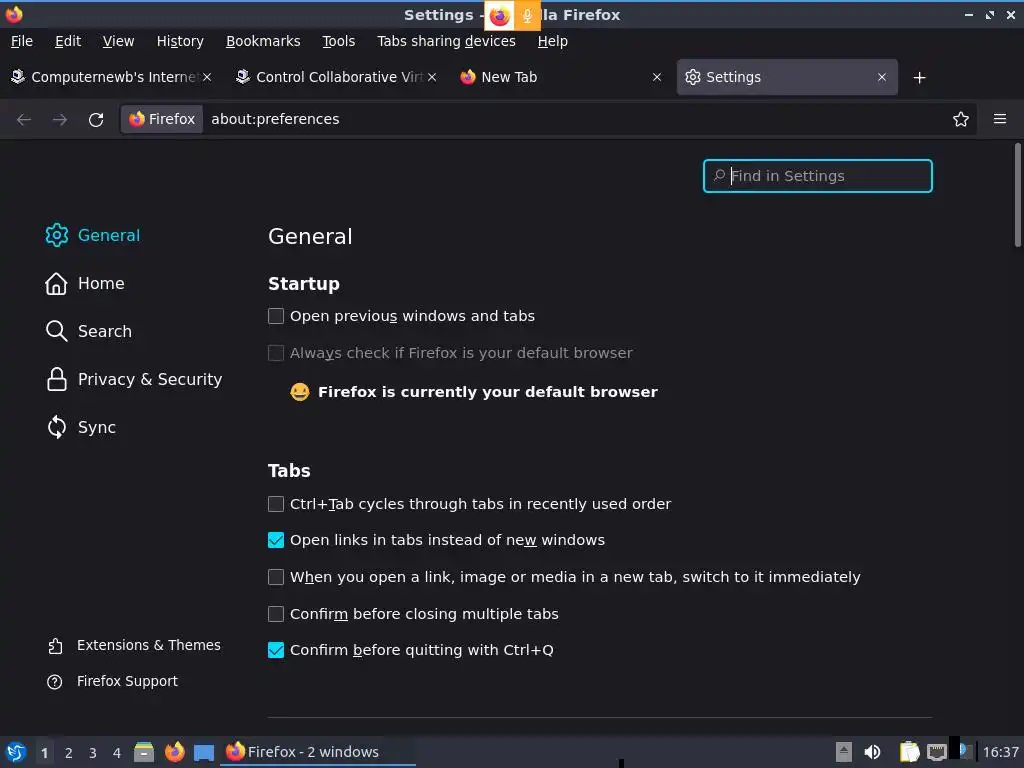Go to Privacy & Security settings

tap(134, 379)
